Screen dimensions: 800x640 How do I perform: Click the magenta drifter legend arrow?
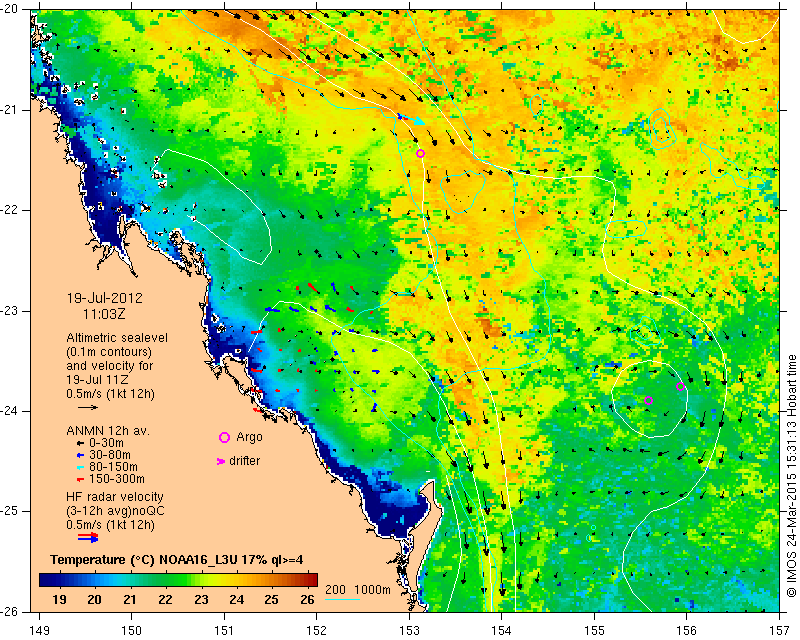pos(221,461)
